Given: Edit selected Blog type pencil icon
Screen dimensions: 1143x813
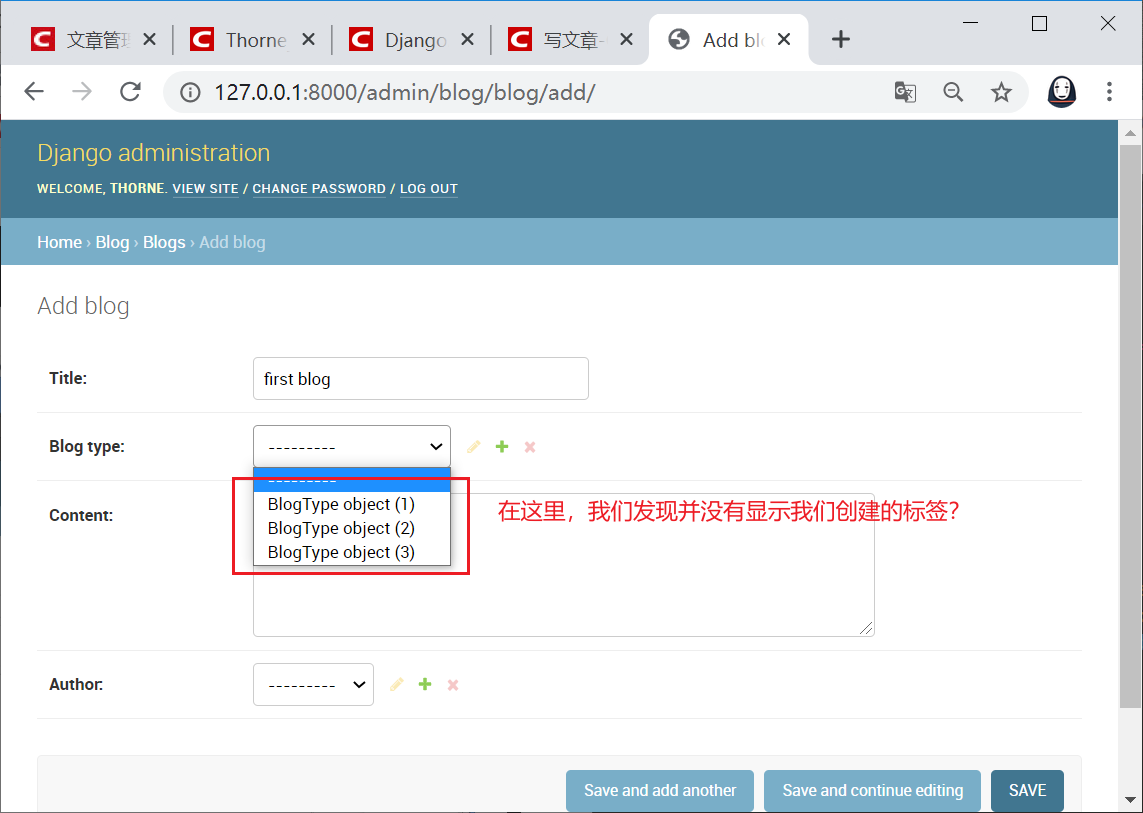Looking at the screenshot, I should click(474, 446).
